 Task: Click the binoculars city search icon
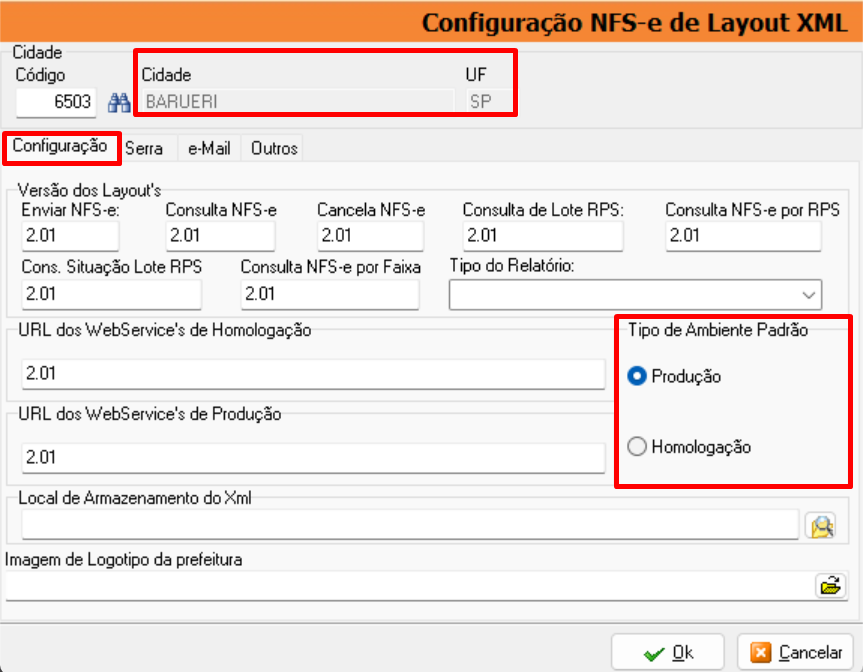(119, 102)
